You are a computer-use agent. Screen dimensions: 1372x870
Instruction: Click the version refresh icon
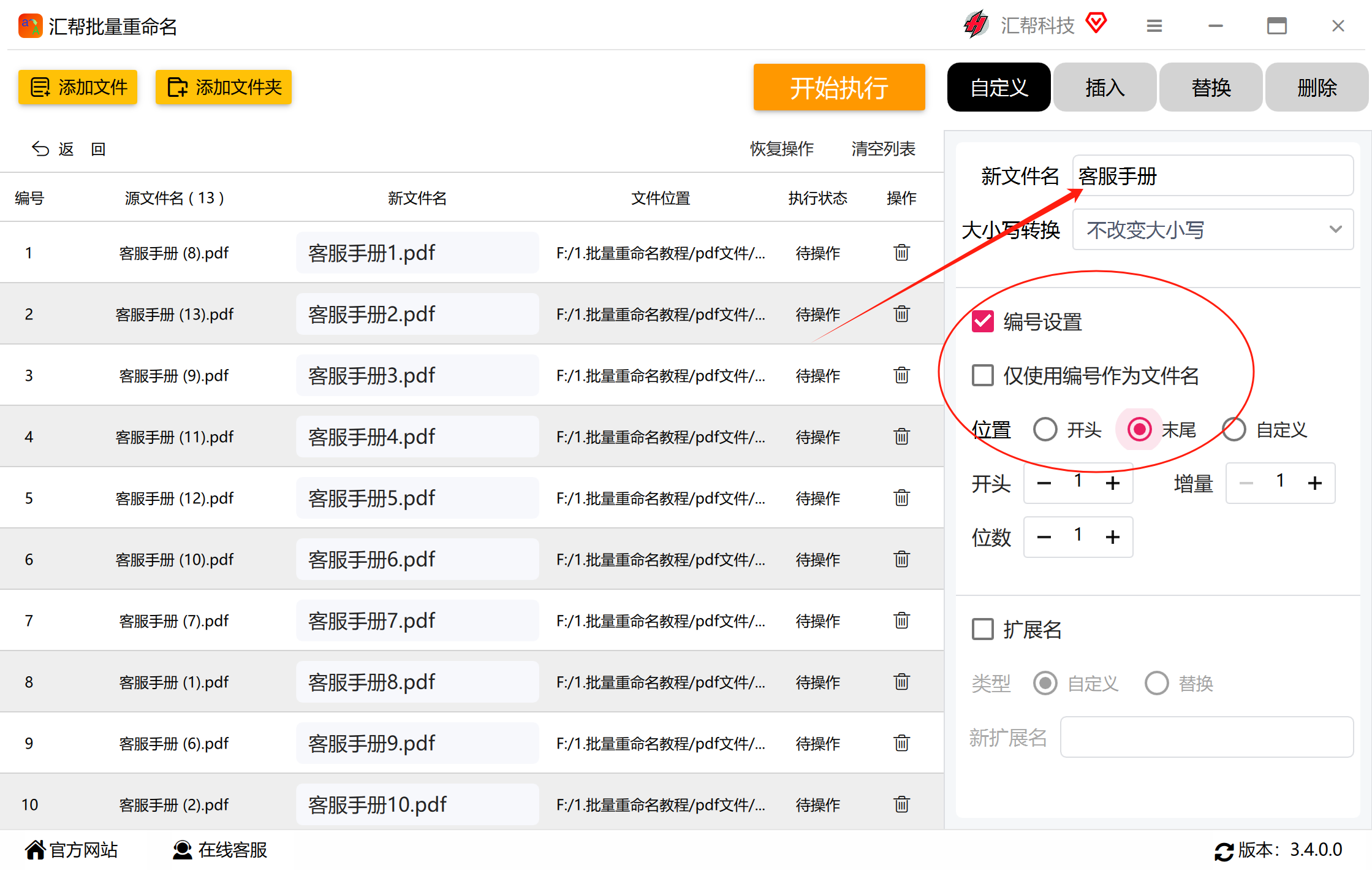coord(1224,851)
